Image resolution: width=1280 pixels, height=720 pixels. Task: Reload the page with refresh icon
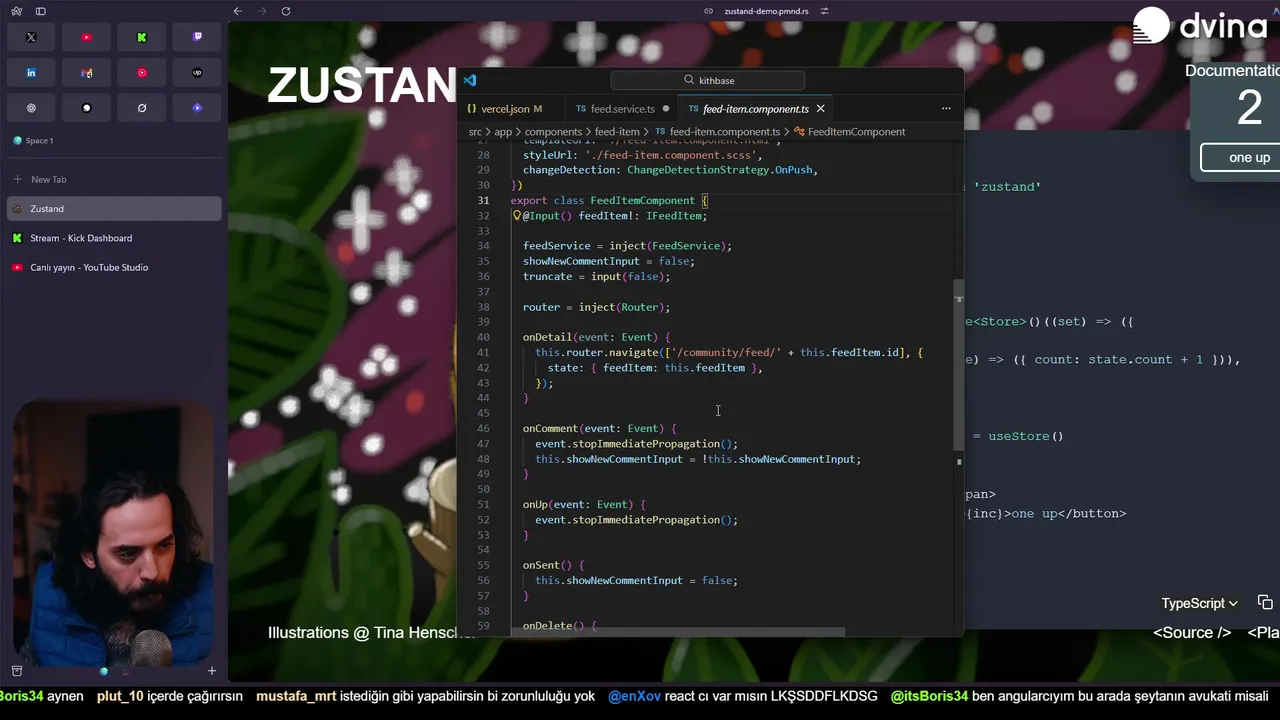pos(286,11)
